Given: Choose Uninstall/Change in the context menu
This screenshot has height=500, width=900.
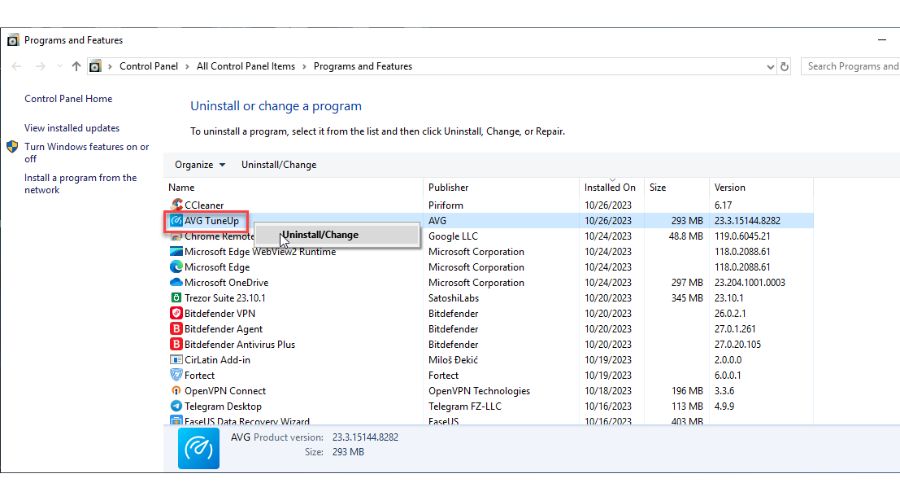Looking at the screenshot, I should pyautogui.click(x=337, y=235).
